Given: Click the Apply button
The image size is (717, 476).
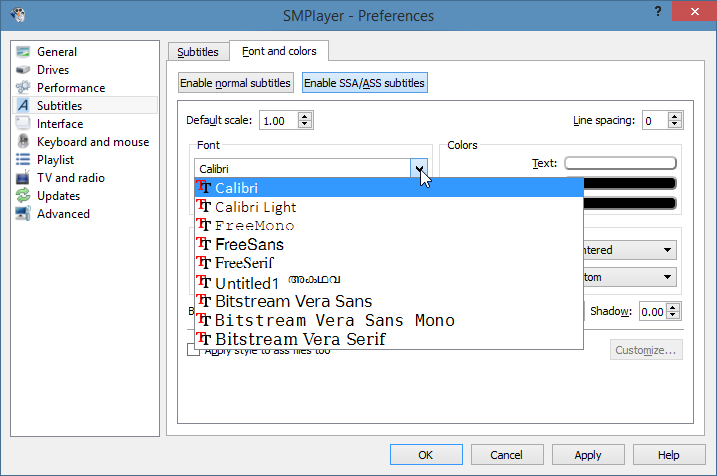Looking at the screenshot, I should (x=588, y=455).
